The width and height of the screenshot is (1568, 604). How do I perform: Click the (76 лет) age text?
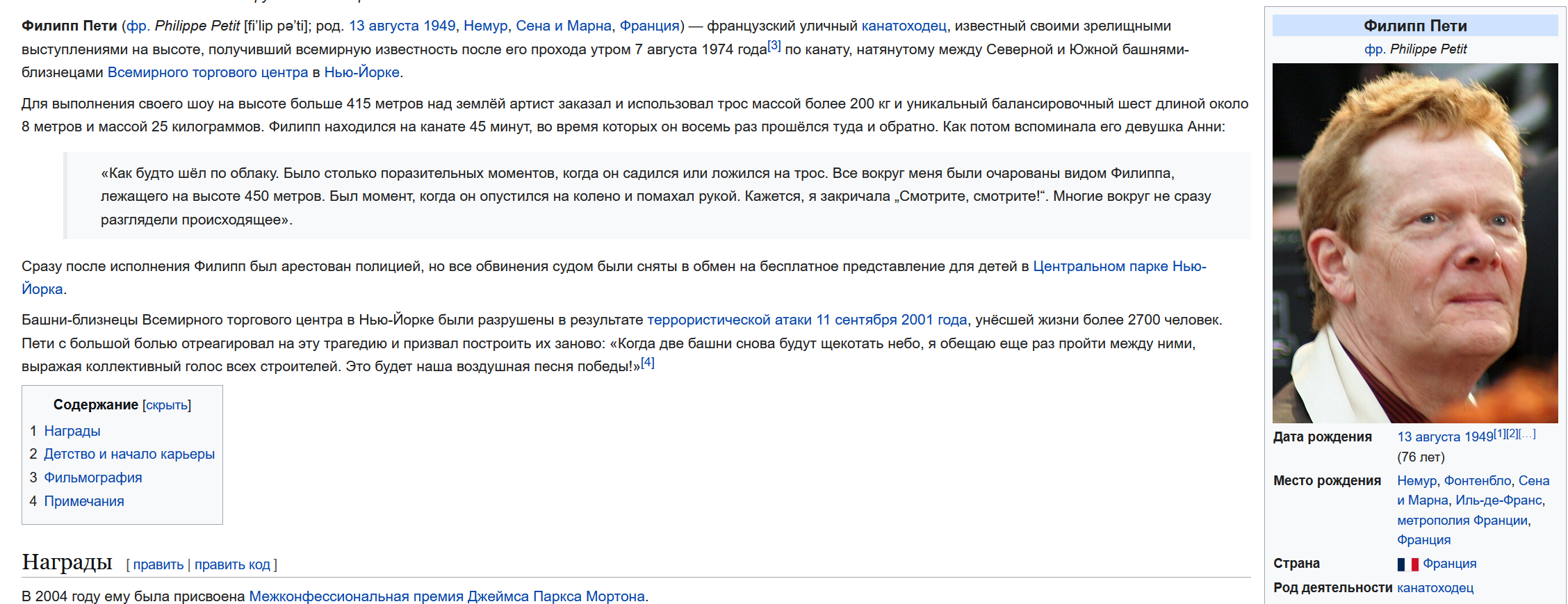pyautogui.click(x=1421, y=457)
